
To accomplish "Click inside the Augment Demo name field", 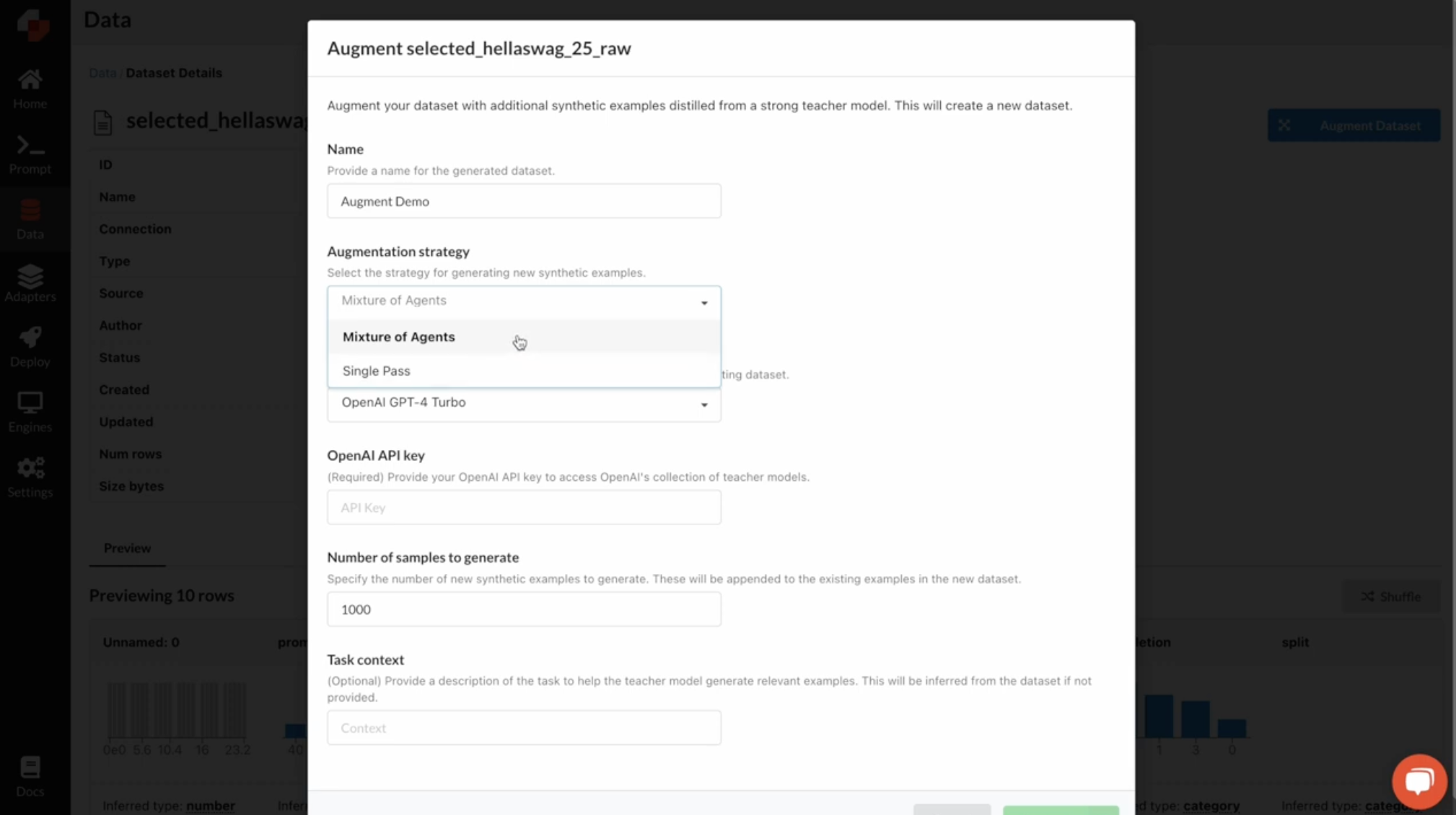I will point(523,201).
